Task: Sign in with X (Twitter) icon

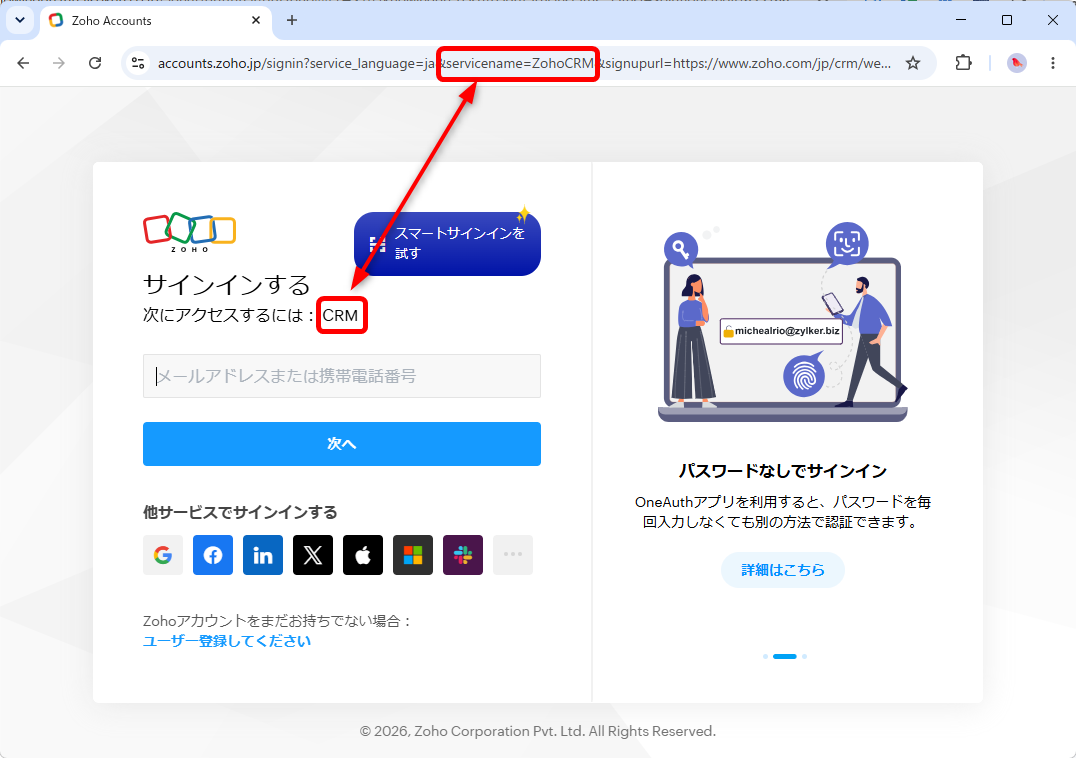Action: [313, 555]
